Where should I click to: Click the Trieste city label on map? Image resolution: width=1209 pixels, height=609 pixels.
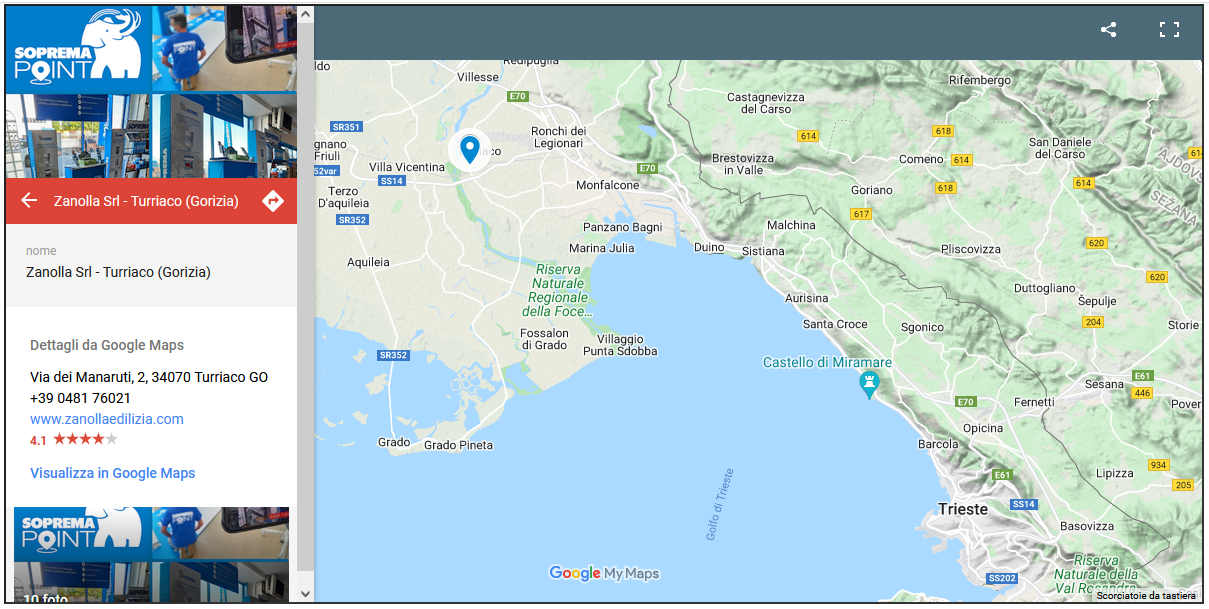[x=963, y=509]
